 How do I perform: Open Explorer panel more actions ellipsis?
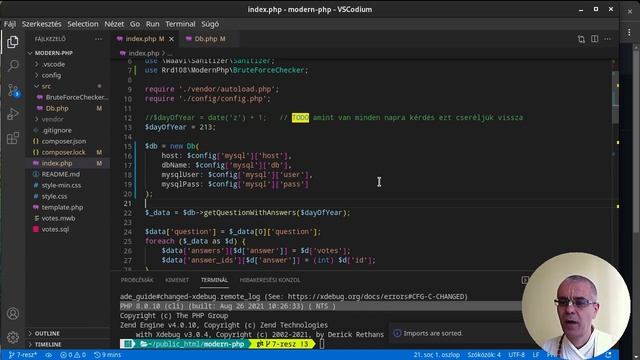pyautogui.click(x=98, y=39)
